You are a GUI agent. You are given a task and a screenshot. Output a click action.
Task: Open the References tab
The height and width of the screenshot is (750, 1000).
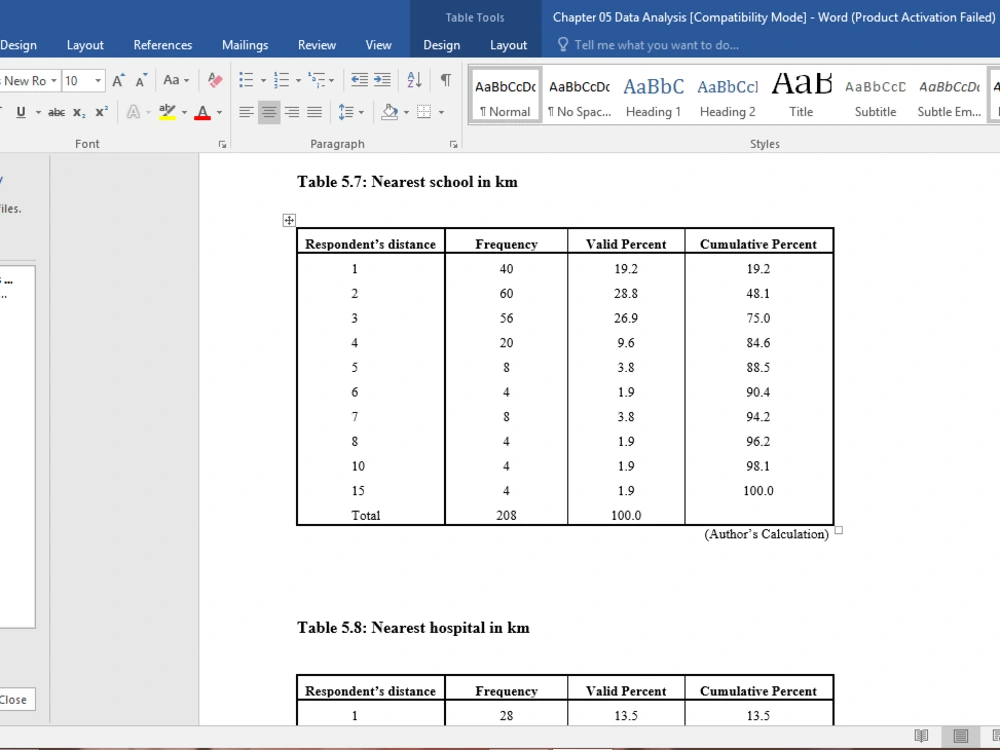click(x=163, y=45)
